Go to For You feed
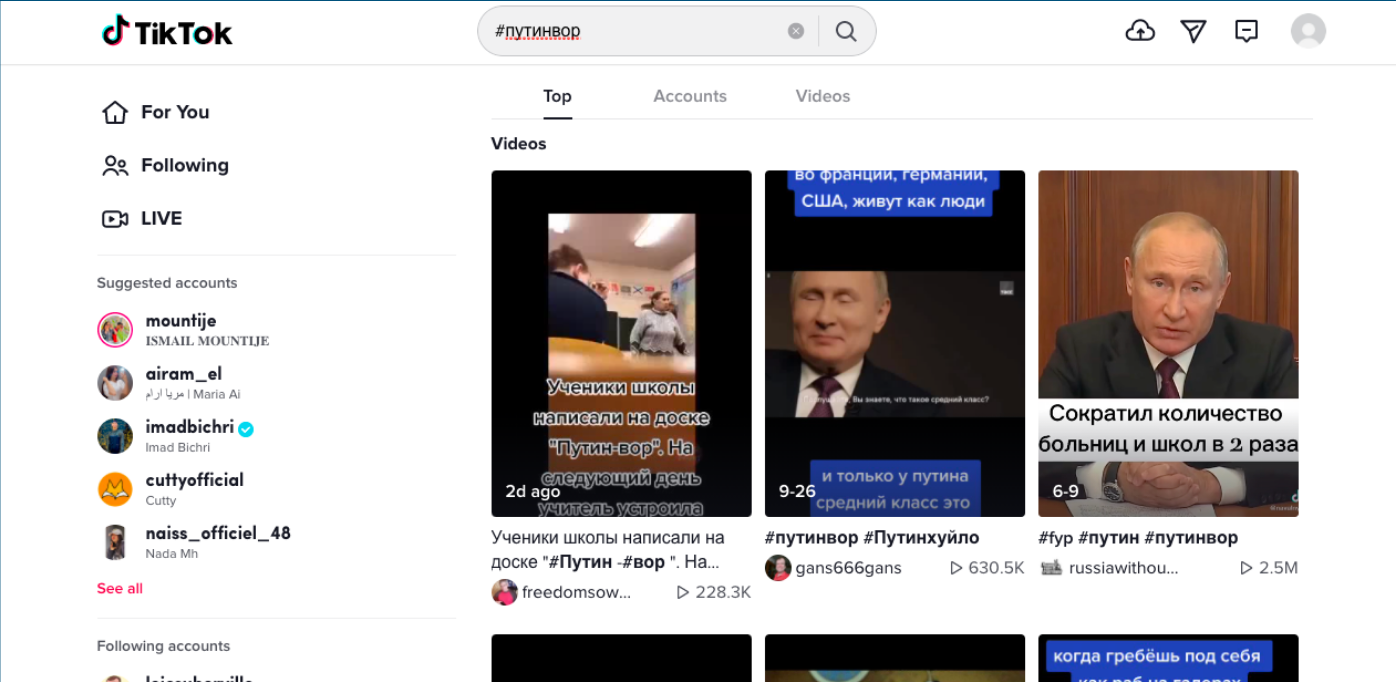 (x=155, y=112)
